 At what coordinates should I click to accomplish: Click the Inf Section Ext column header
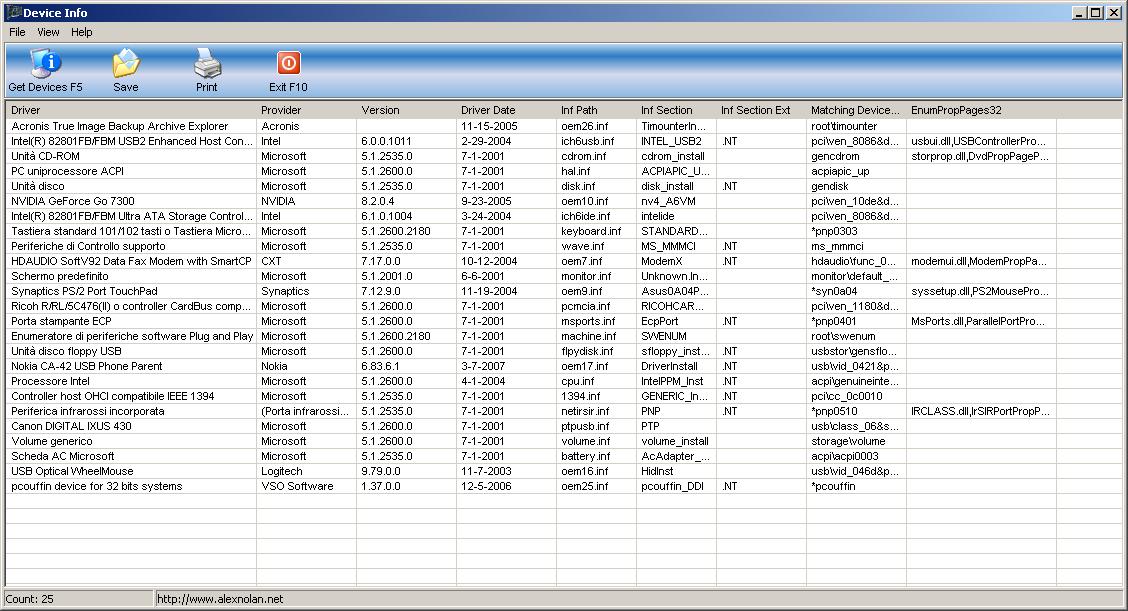pos(761,110)
